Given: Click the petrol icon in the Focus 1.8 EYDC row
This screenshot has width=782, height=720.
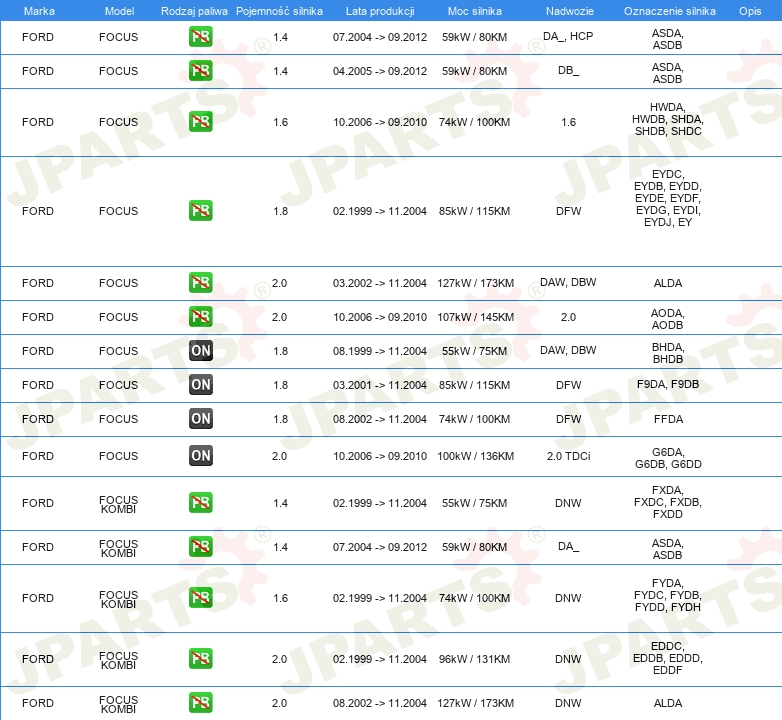Looking at the screenshot, I should tap(200, 210).
